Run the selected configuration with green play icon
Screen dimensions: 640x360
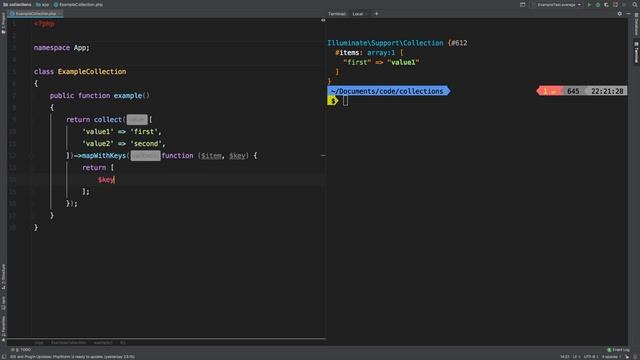589,4
